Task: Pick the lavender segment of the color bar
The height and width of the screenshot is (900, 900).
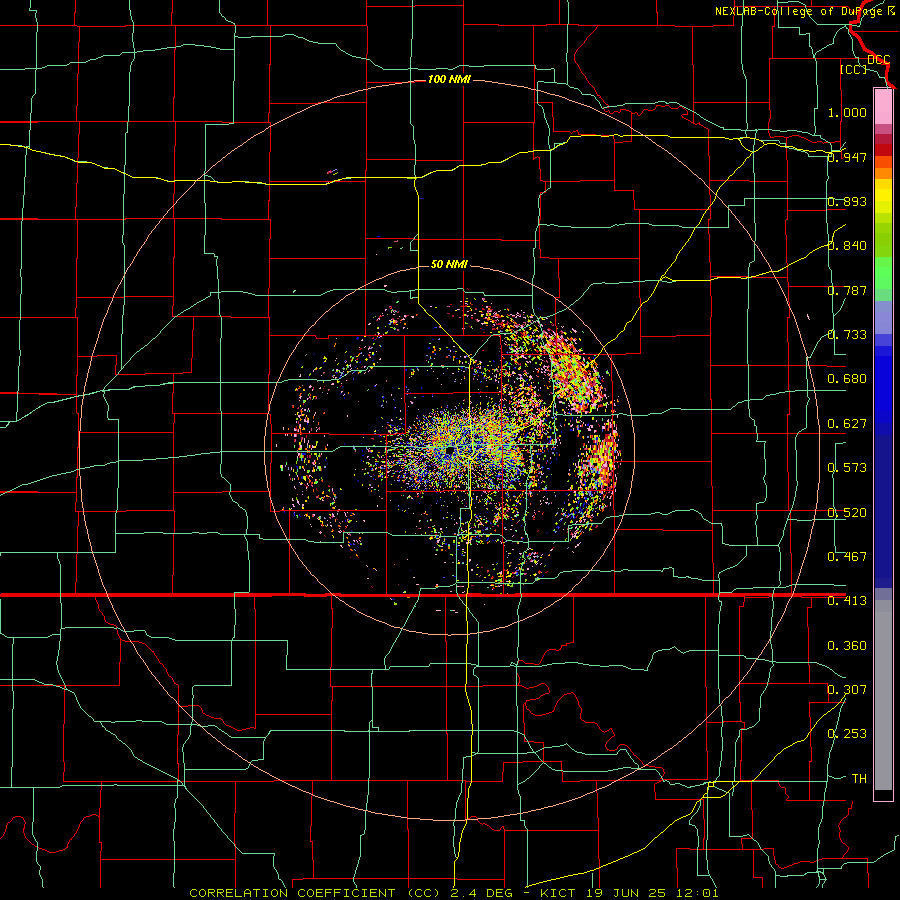Action: 883,317
